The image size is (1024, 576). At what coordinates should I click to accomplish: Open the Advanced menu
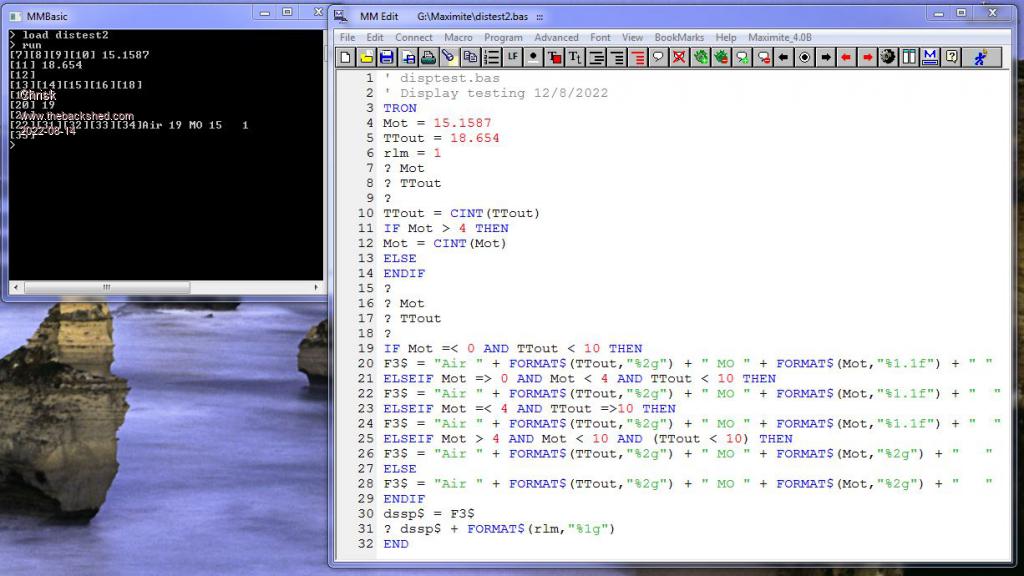click(x=556, y=37)
